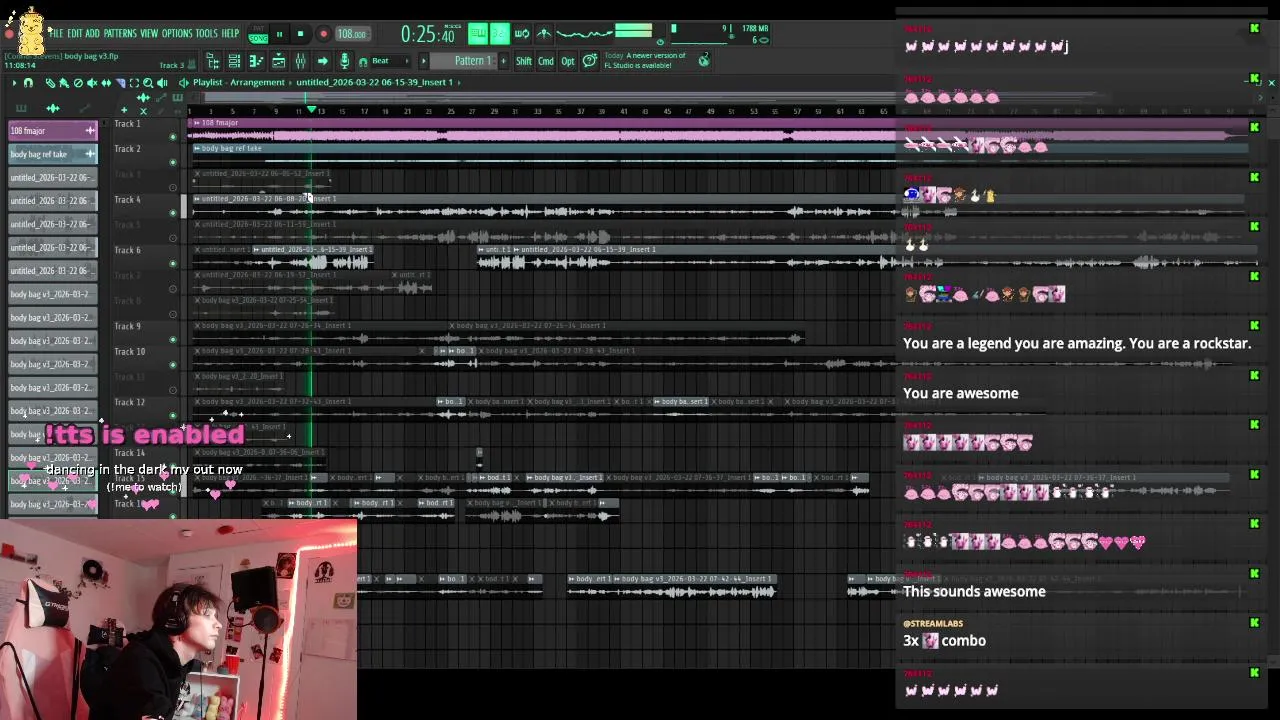Toggle the metronome icon
1280x720 pixels.
click(x=544, y=34)
